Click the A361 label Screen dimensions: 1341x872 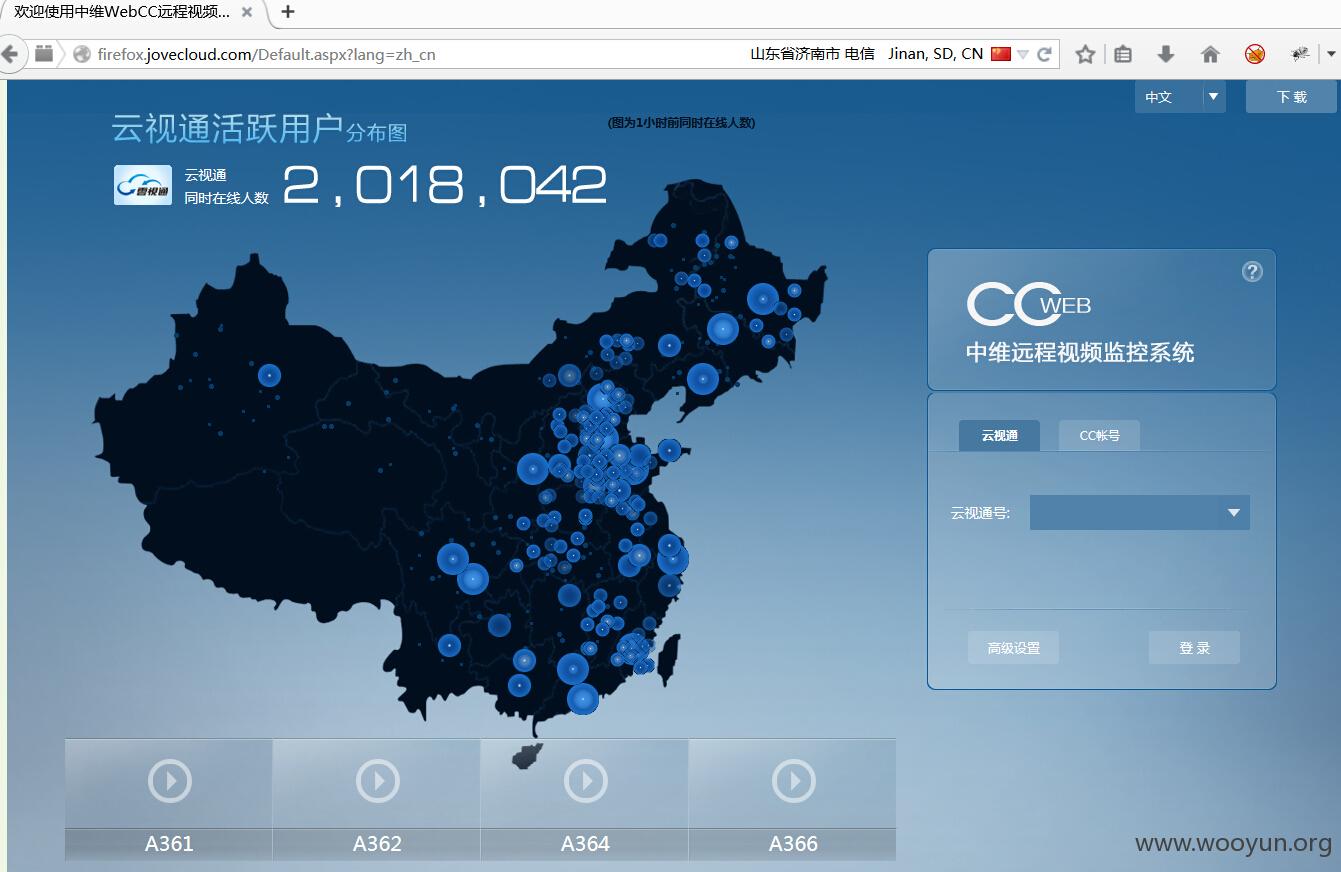click(169, 844)
